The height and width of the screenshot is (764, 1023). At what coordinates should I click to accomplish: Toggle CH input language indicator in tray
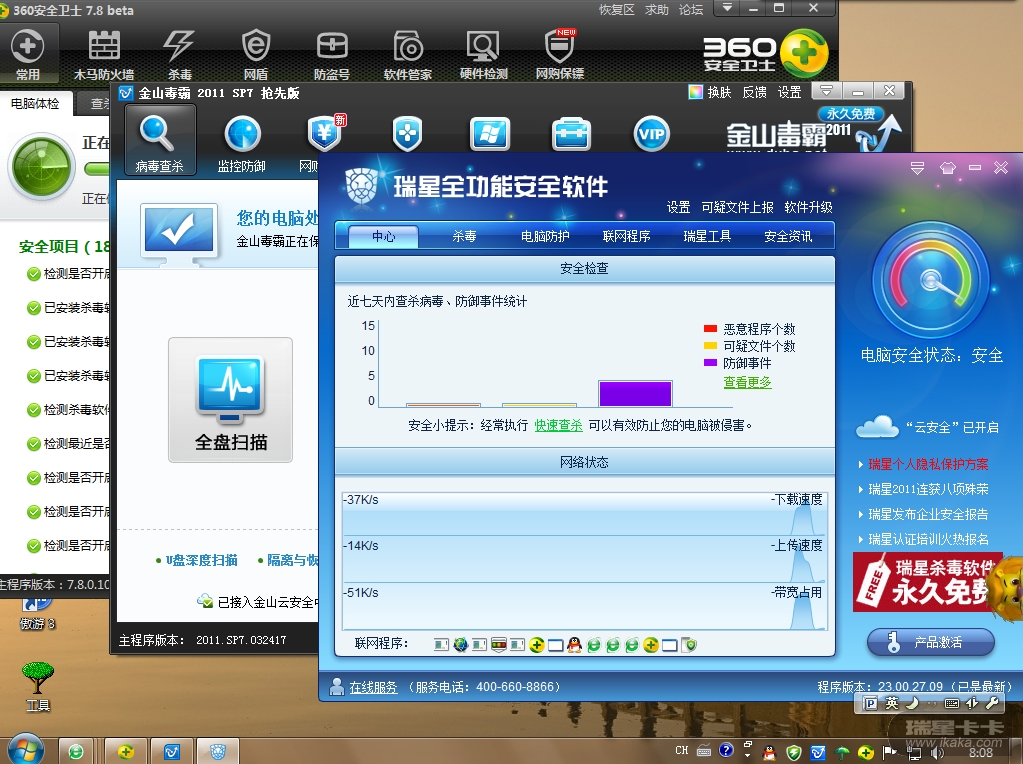pyautogui.click(x=681, y=751)
